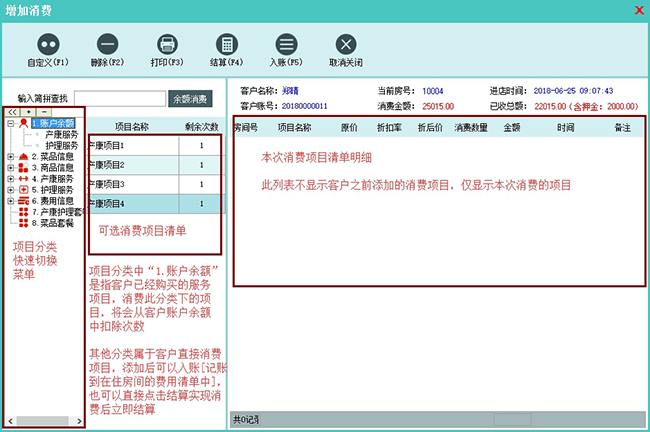Click the 自定义(F1) custom icon
This screenshot has width=650, height=432.
pyautogui.click(x=47, y=44)
